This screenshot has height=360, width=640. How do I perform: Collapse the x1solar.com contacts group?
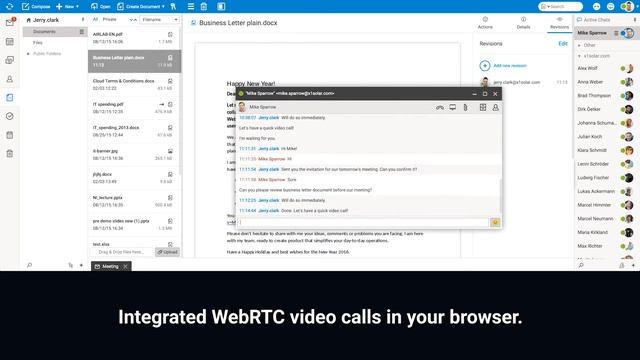579,56
